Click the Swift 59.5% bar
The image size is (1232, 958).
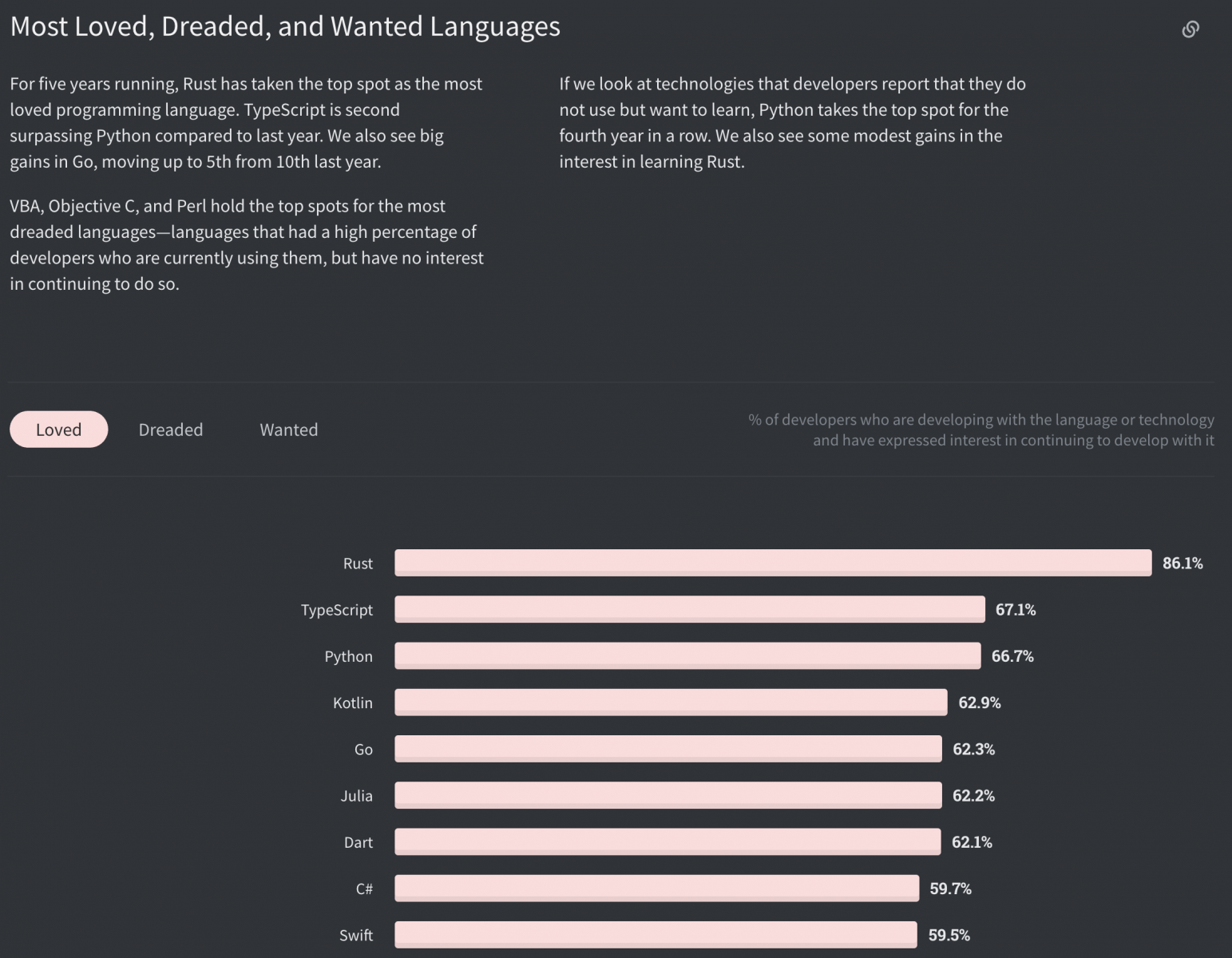656,935
